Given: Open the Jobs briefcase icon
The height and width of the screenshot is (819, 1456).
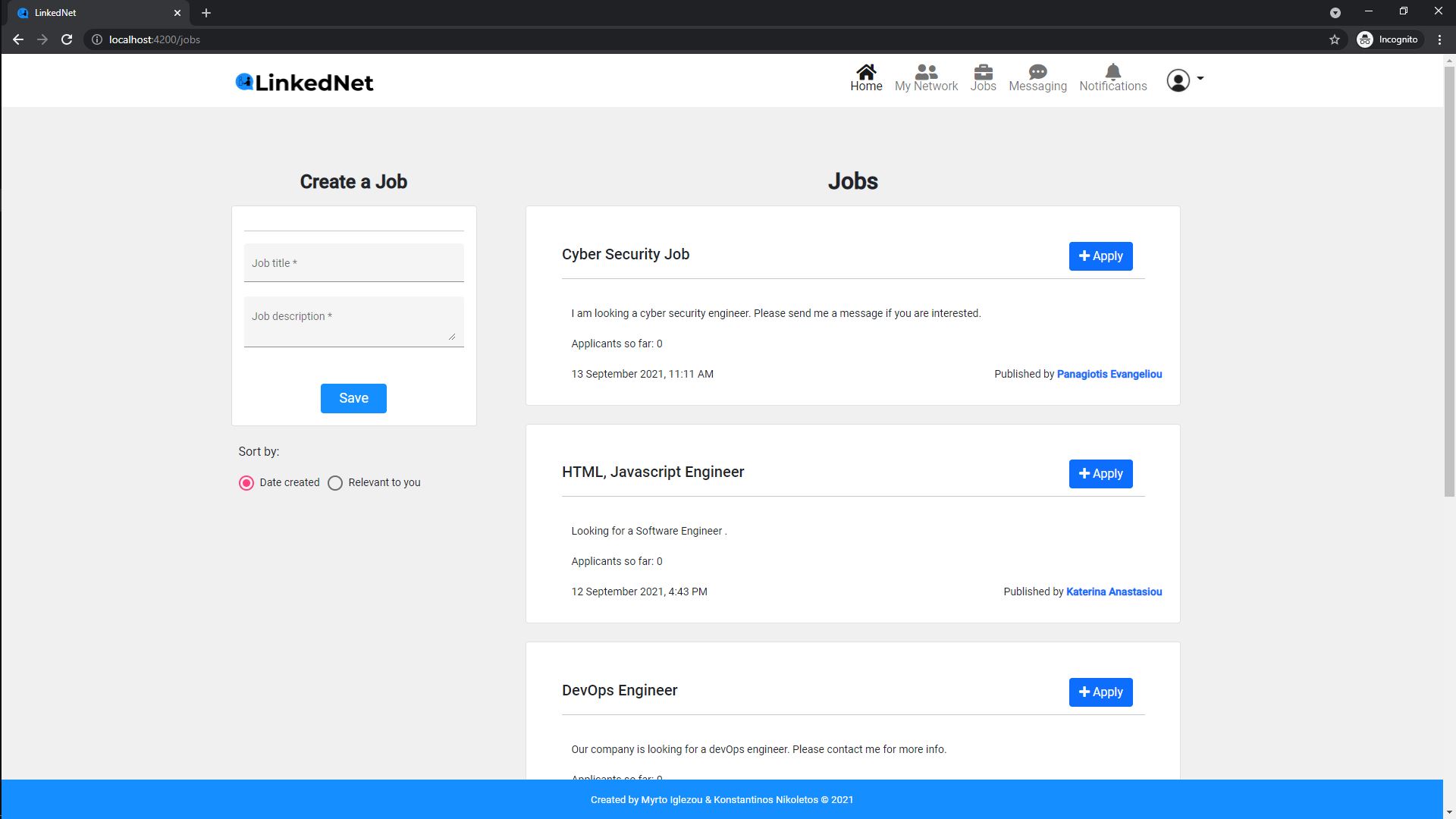Looking at the screenshot, I should tap(983, 72).
